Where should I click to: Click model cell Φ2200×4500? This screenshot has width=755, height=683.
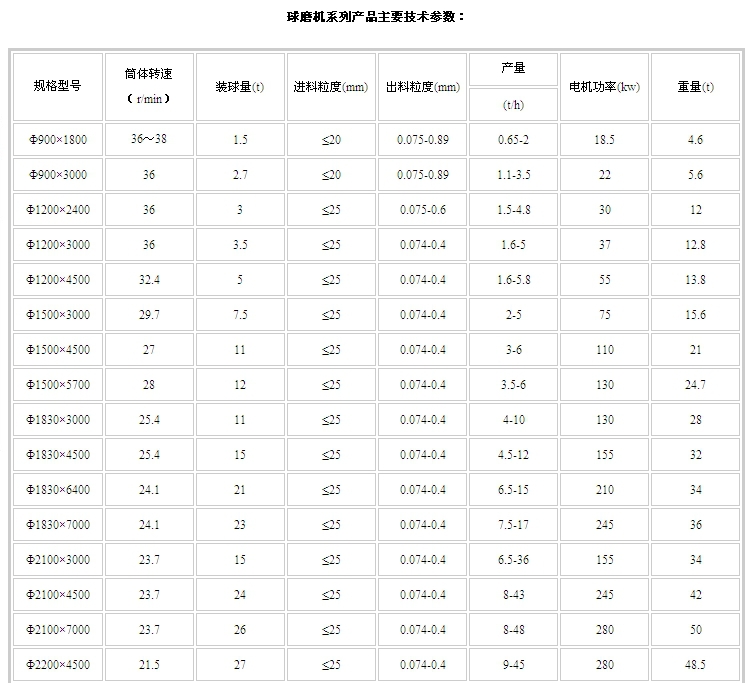(57, 665)
